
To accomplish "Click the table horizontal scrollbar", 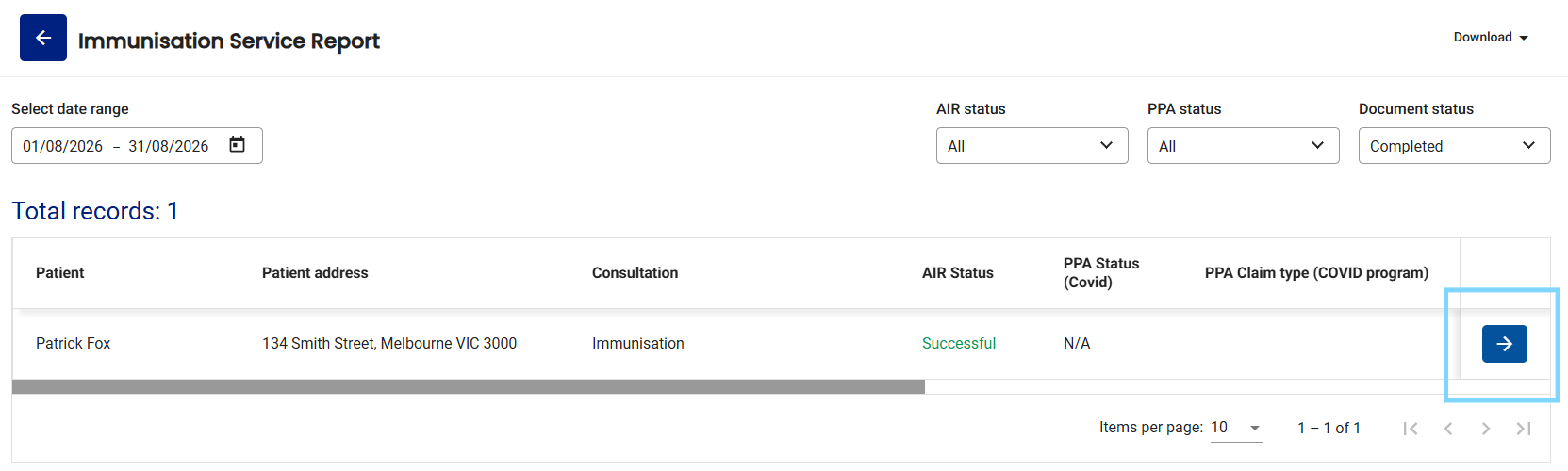I will [x=469, y=386].
